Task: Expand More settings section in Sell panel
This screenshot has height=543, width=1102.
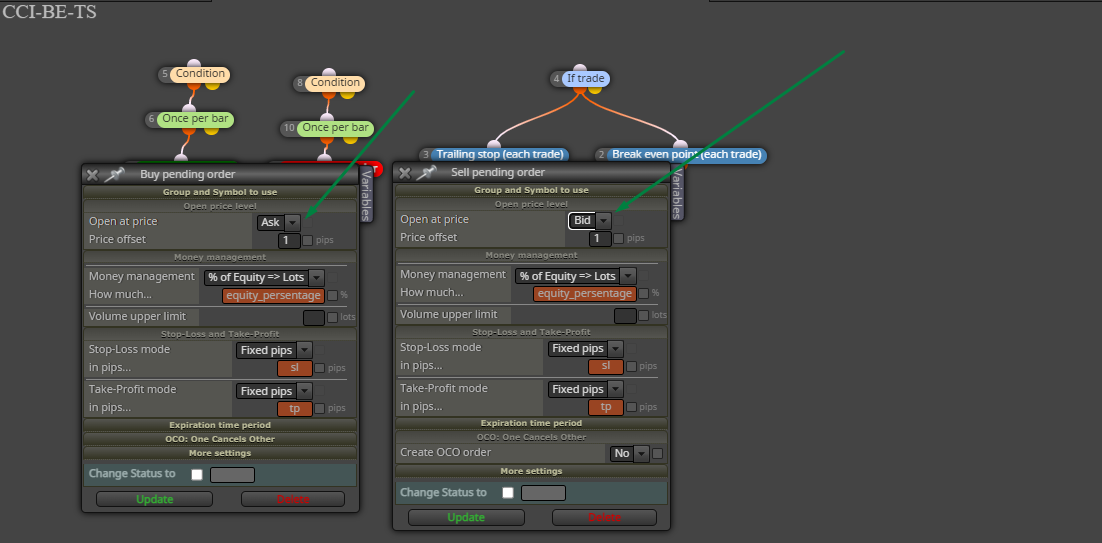Action: 531,471
